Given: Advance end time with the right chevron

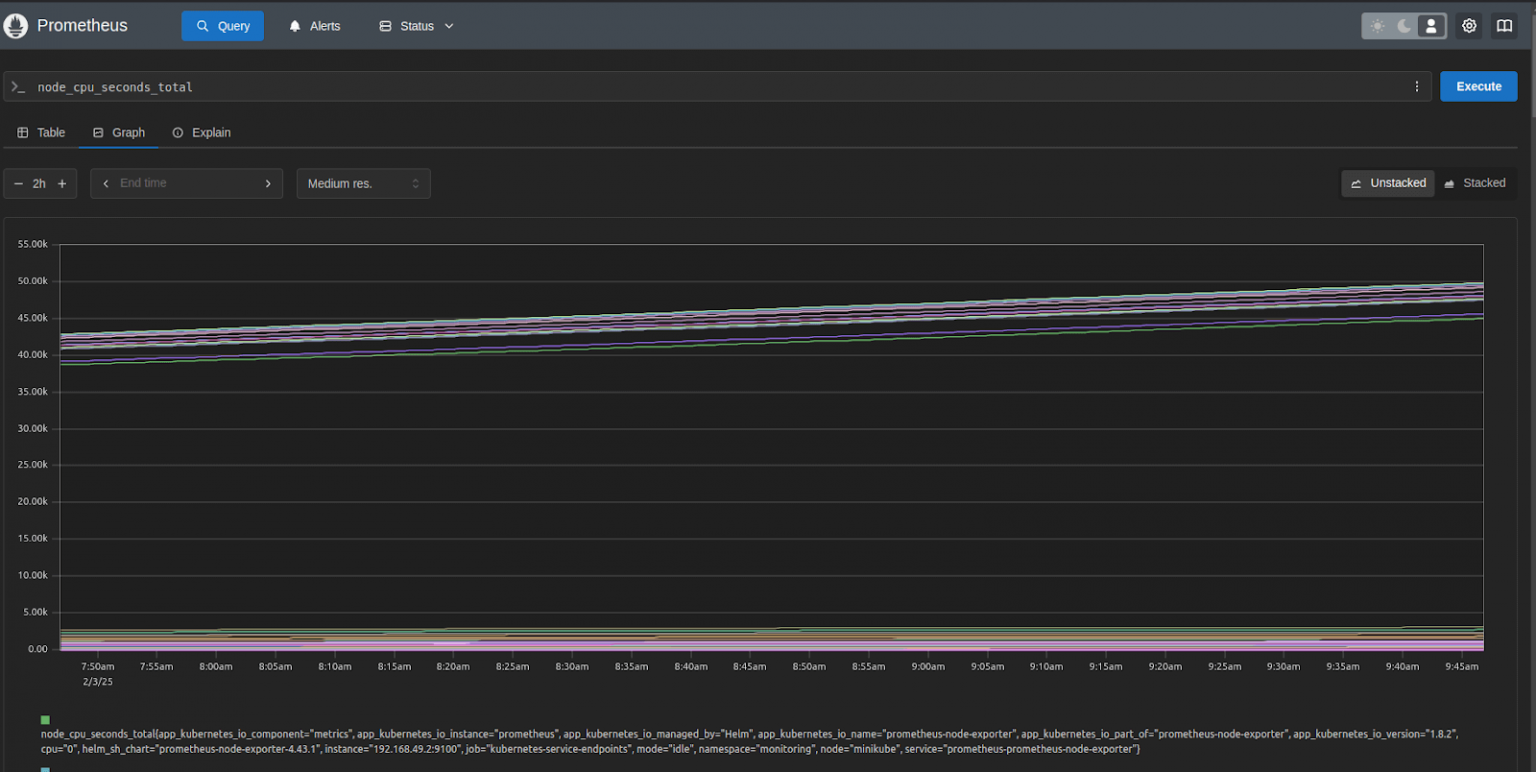Looking at the screenshot, I should 268,183.
